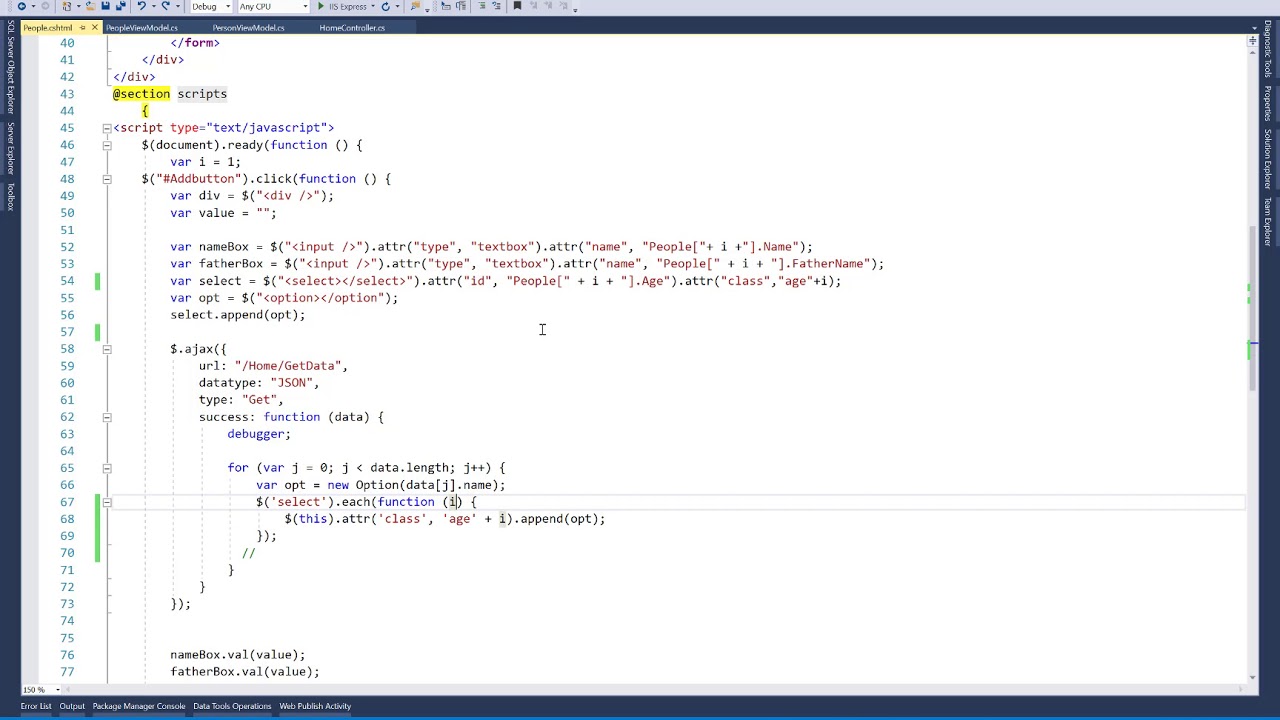This screenshot has width=1280, height=720.
Task: Switch to PersonViewModel.cs tab
Action: (x=248, y=28)
